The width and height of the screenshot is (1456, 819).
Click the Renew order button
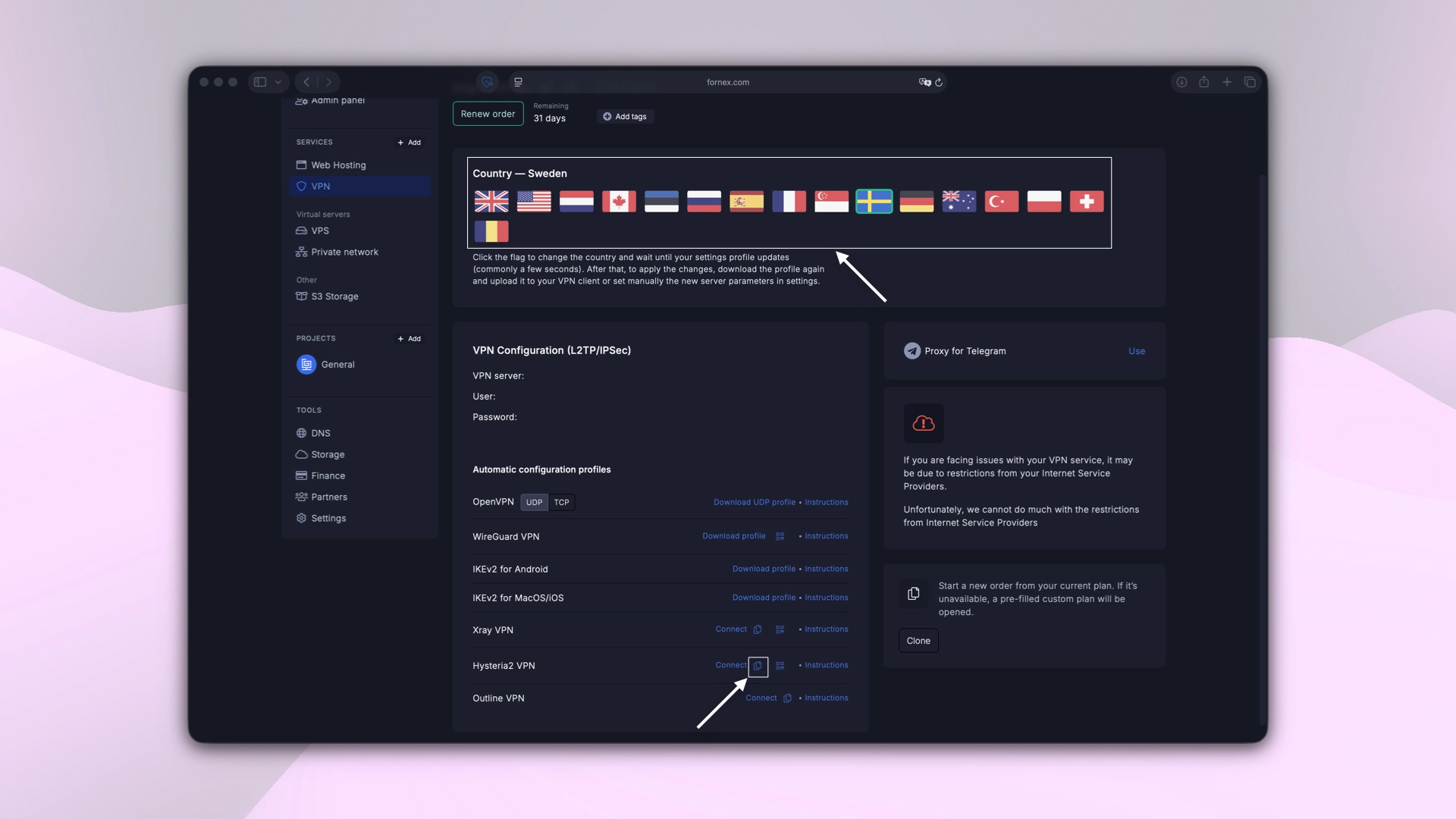point(488,114)
